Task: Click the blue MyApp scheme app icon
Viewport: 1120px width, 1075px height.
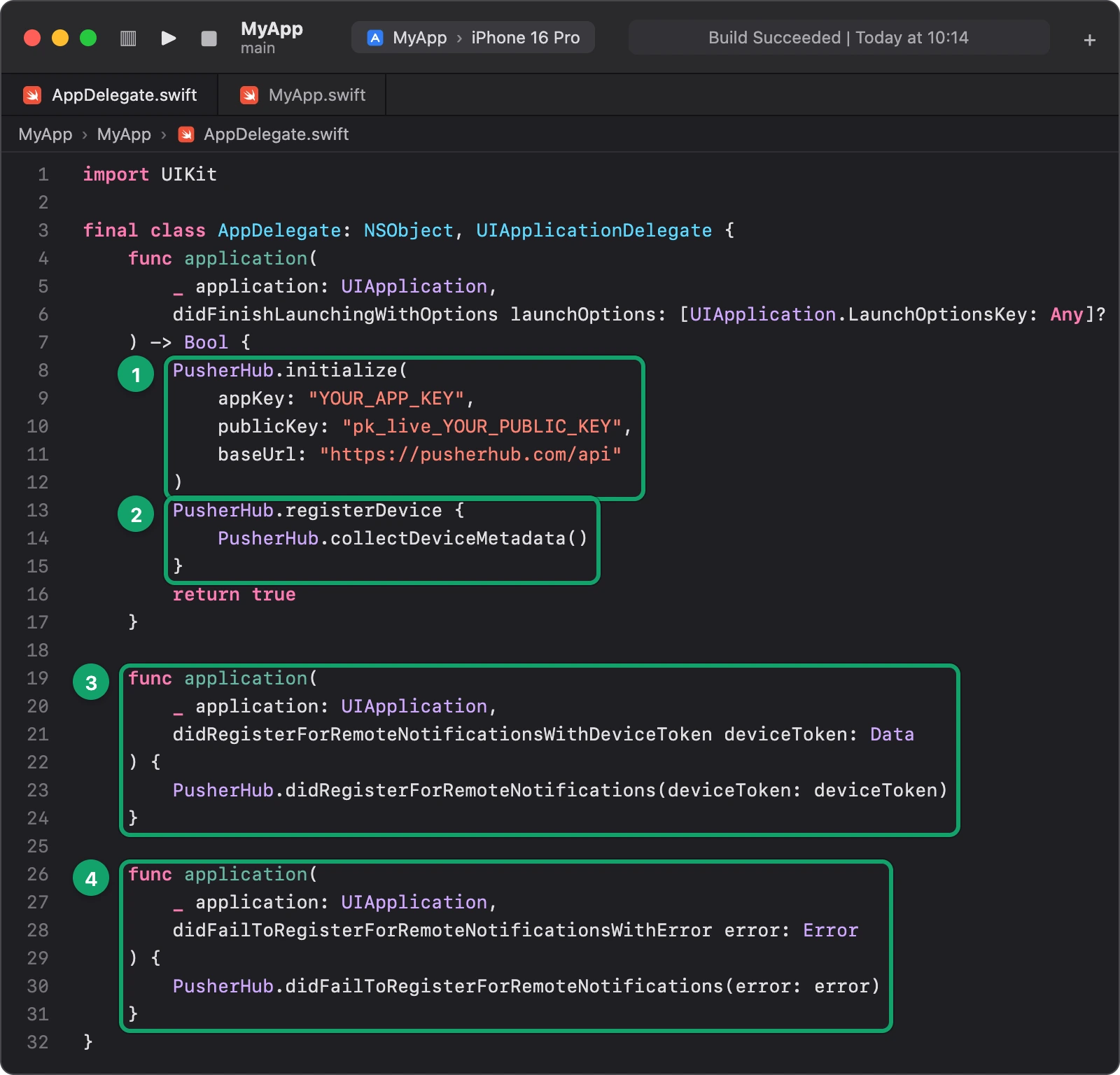Action: pyautogui.click(x=375, y=38)
